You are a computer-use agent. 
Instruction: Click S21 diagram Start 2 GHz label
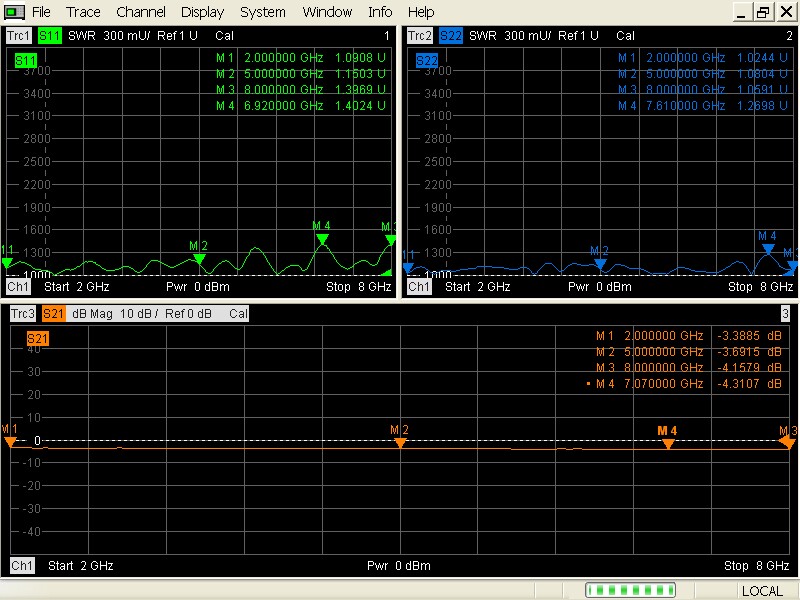81,565
